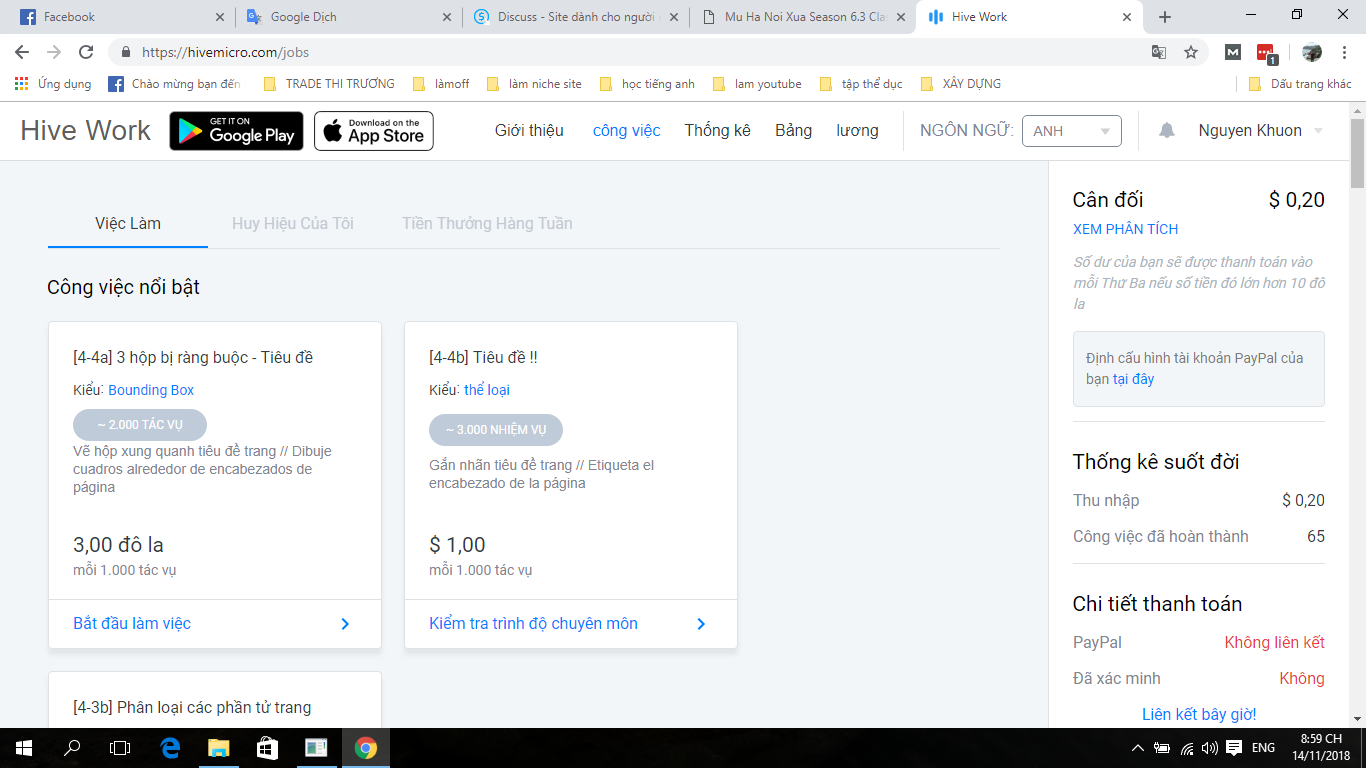The width and height of the screenshot is (1366, 768).
Task: Show hidden system tray icons
Action: 1138,748
